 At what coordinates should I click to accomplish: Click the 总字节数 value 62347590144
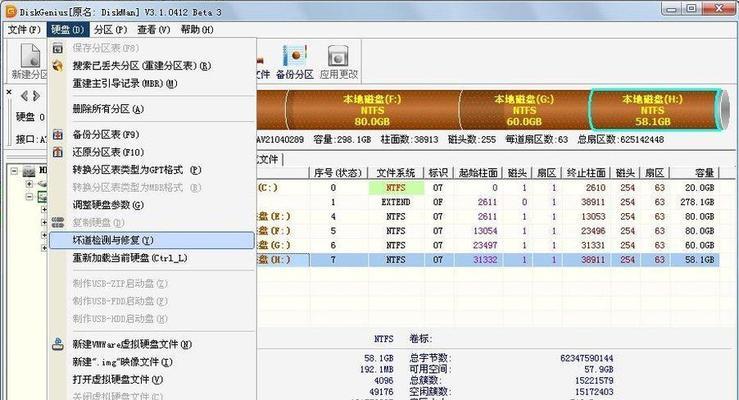[586, 359]
